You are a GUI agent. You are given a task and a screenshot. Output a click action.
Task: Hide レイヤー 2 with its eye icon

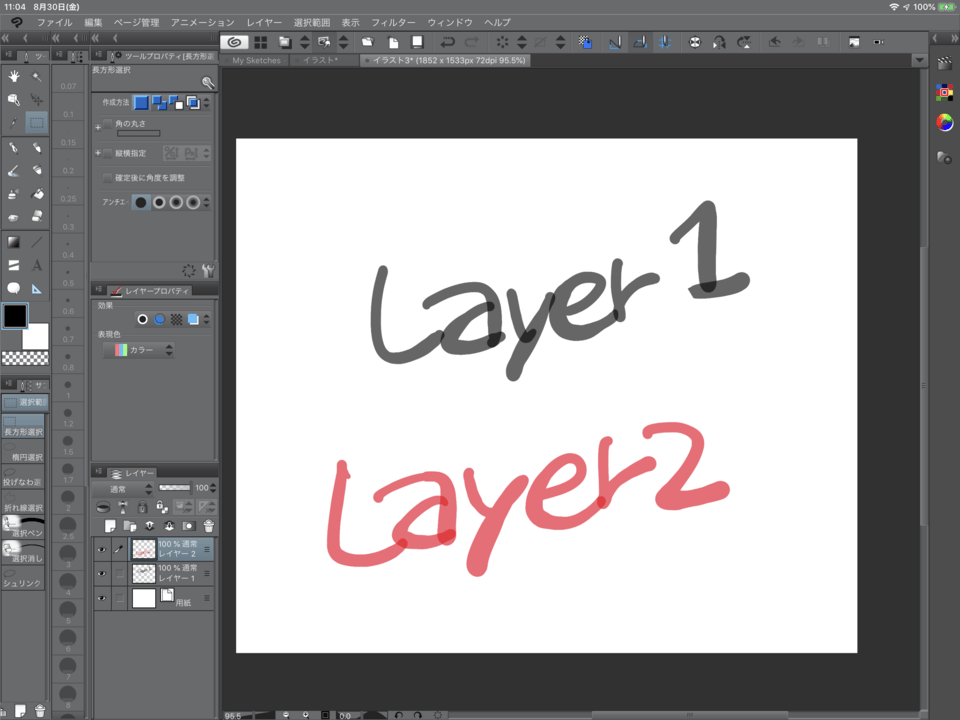[x=102, y=549]
